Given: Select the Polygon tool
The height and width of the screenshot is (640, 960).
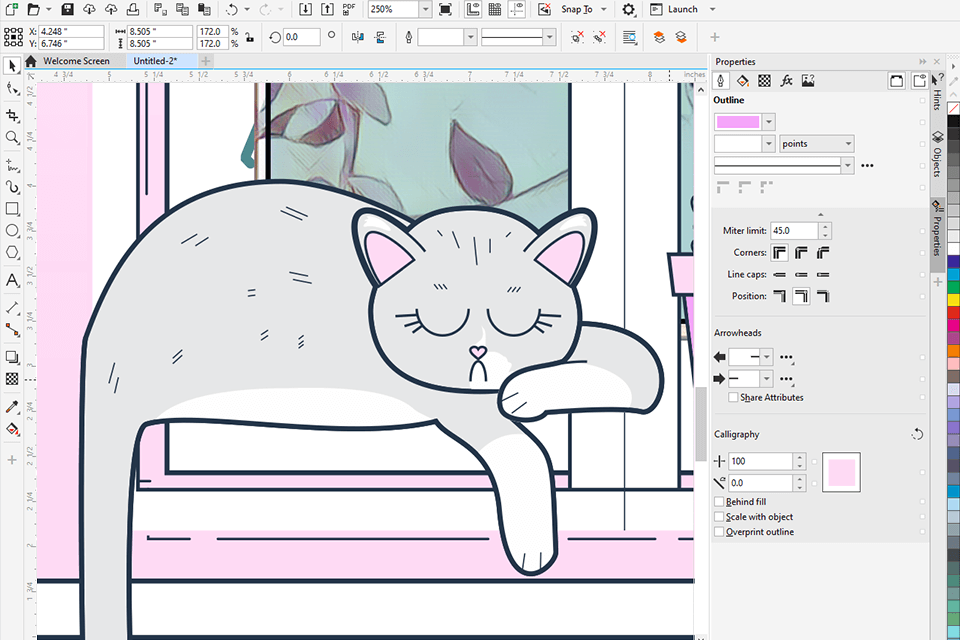Looking at the screenshot, I should [x=12, y=253].
